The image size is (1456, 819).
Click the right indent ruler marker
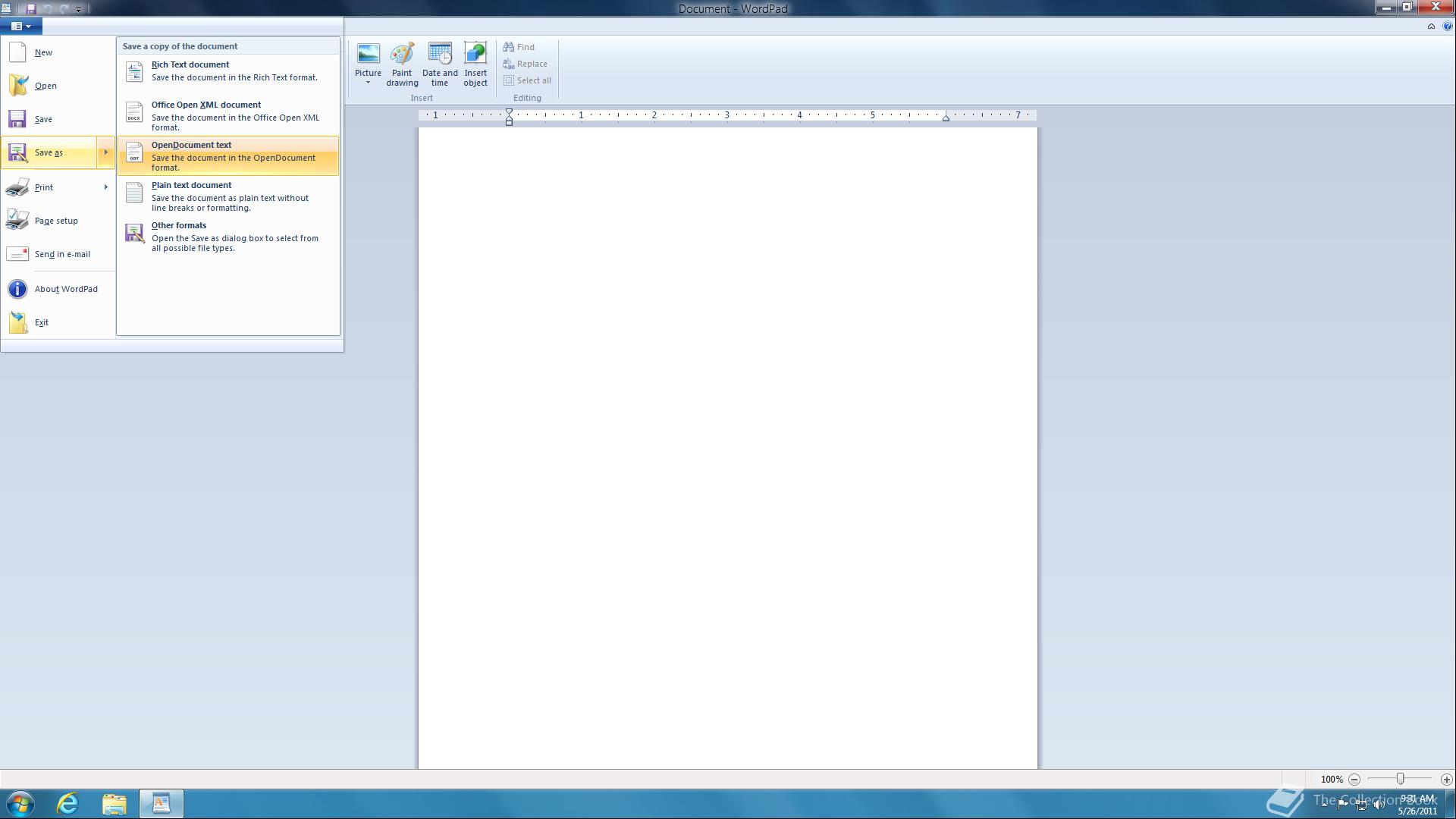(x=946, y=118)
